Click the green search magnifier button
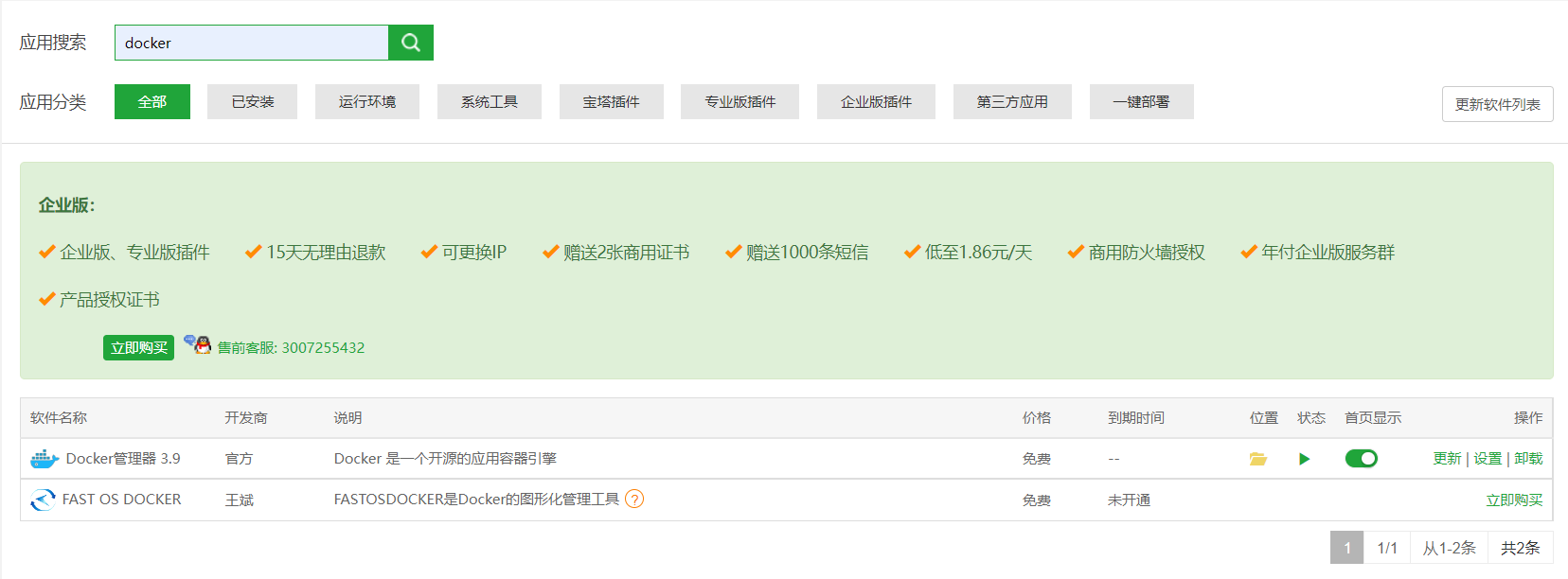1568x579 pixels. (x=411, y=43)
